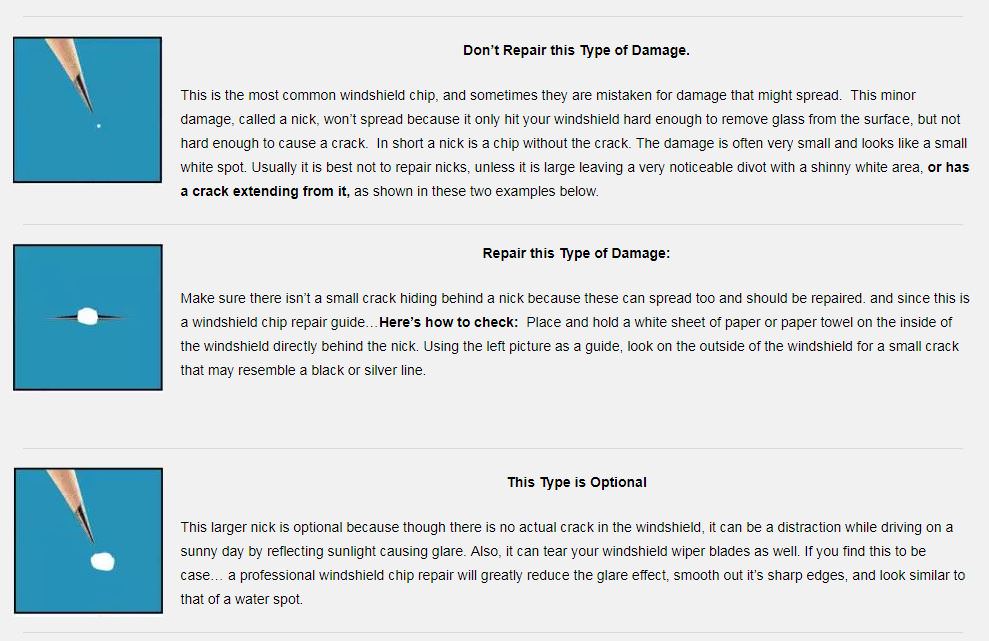Open the small nick with pencil thumbnail
The width and height of the screenshot is (989, 641).
coord(88,110)
